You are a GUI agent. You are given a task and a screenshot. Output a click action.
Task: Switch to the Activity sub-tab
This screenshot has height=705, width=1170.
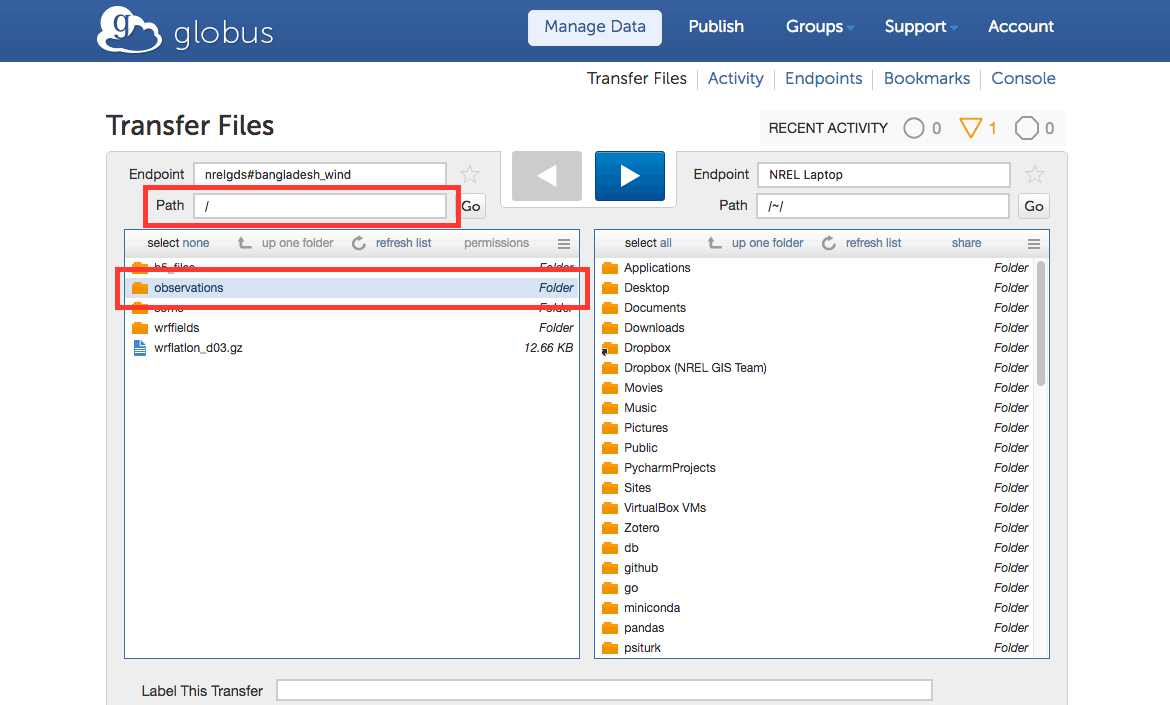click(x=735, y=78)
